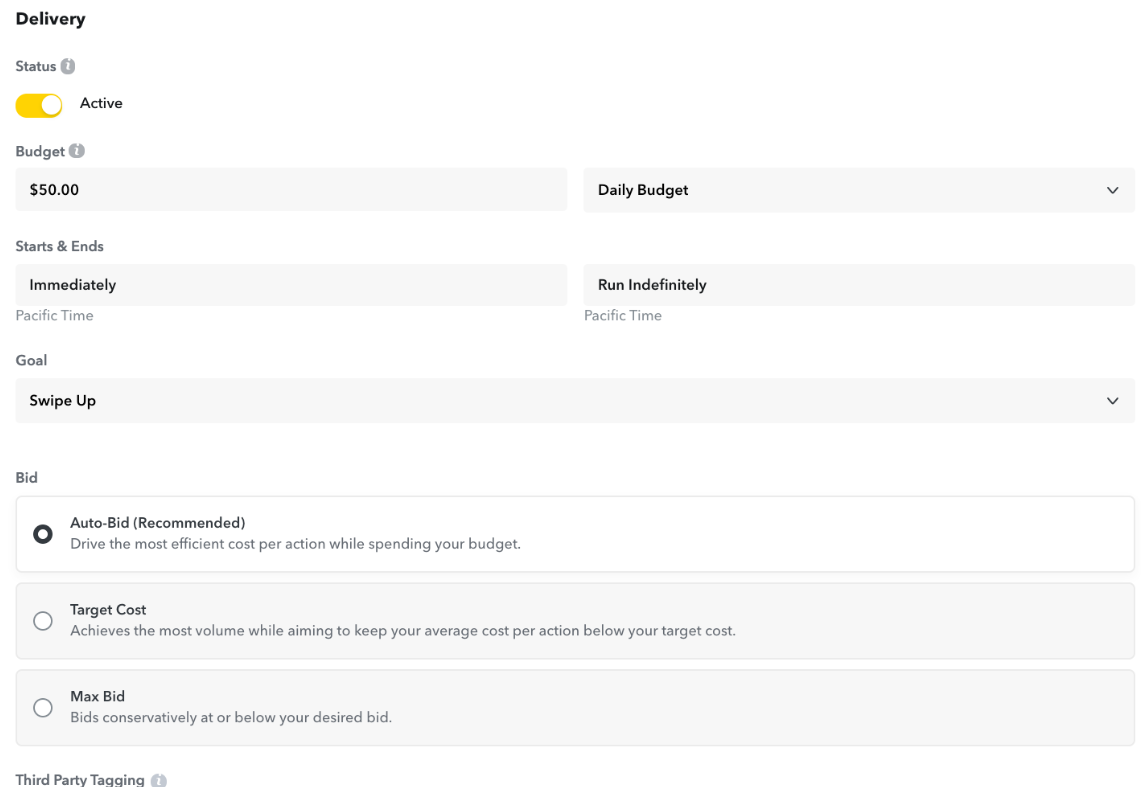Click the Third Party Tagging label

point(80,780)
